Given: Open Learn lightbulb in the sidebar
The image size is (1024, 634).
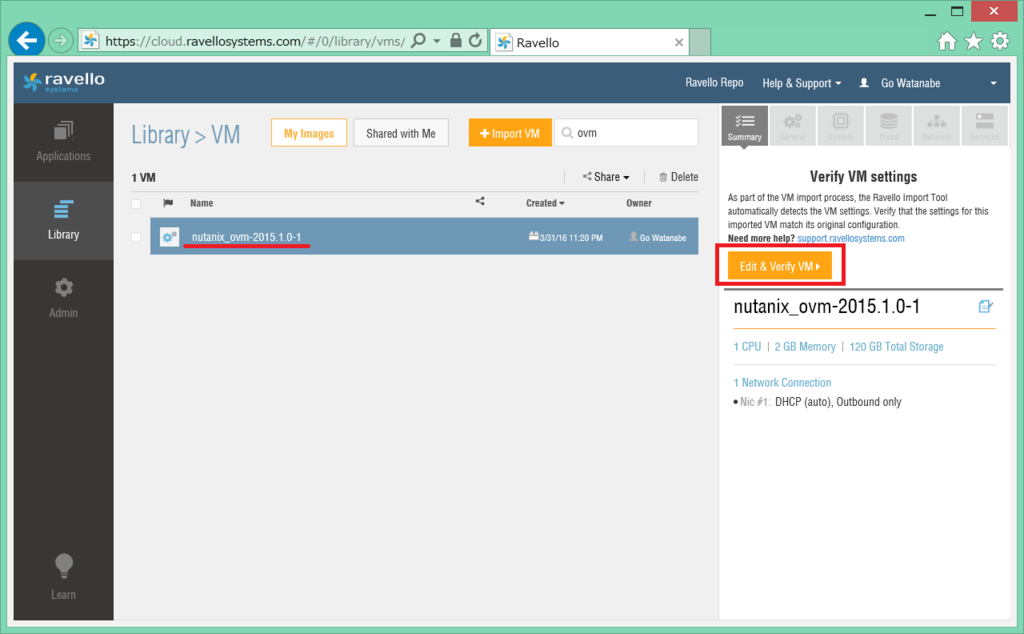Looking at the screenshot, I should click(63, 577).
